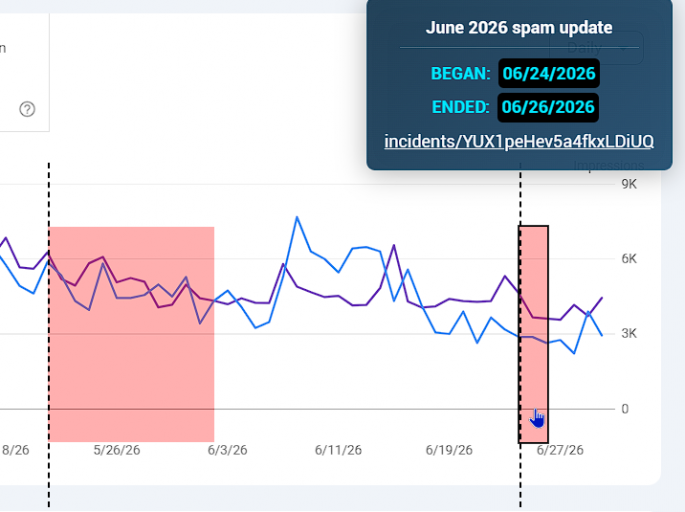Click the BEGAN date value 06/24/2026
The width and height of the screenshot is (685, 512).
point(549,73)
